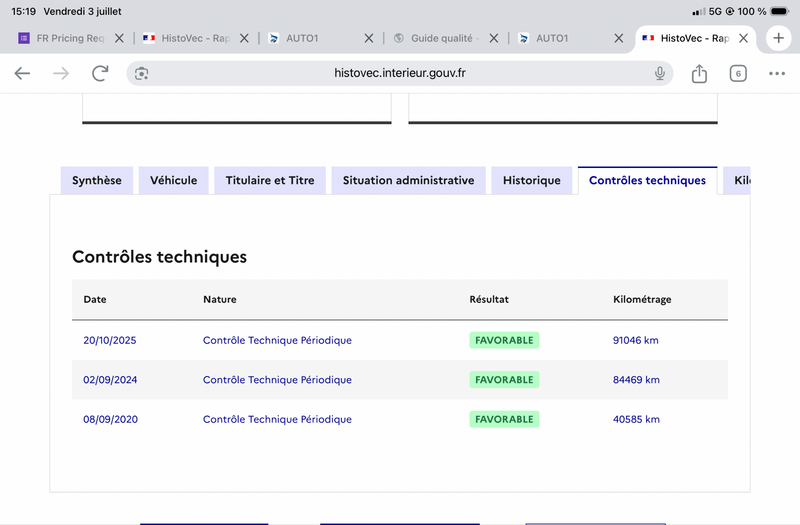Tap the battery icon in status bar
The image size is (800, 525).
tap(780, 11)
